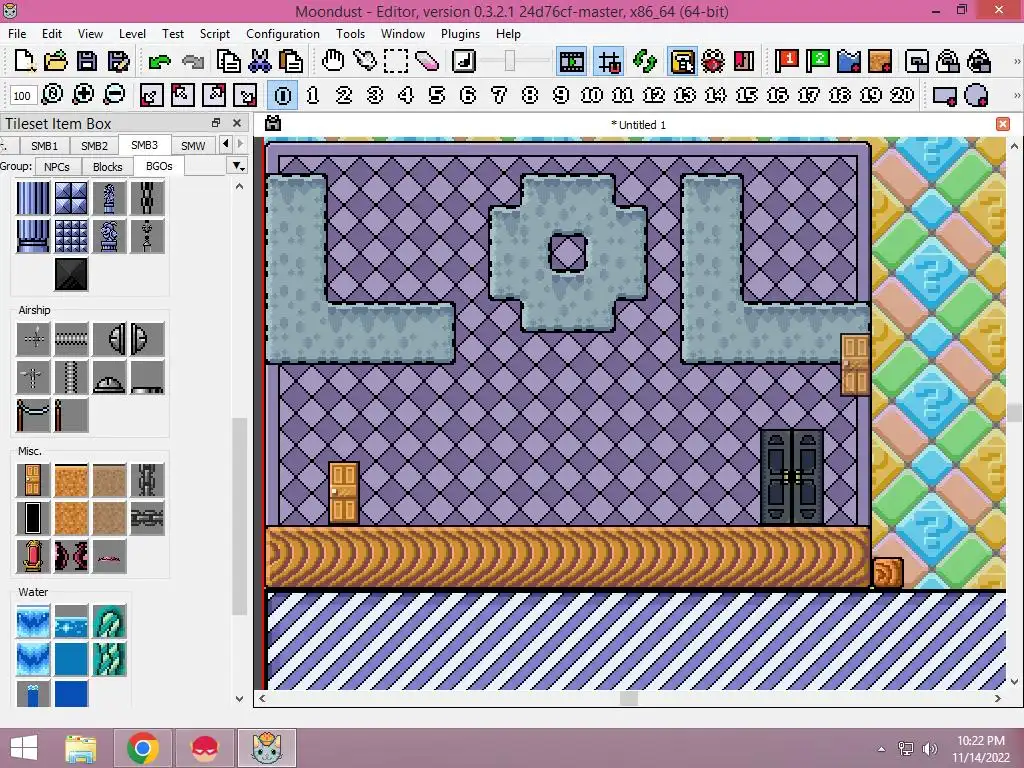Float the Tileset Item Box panel
The width and height of the screenshot is (1024, 768).
(x=216, y=123)
